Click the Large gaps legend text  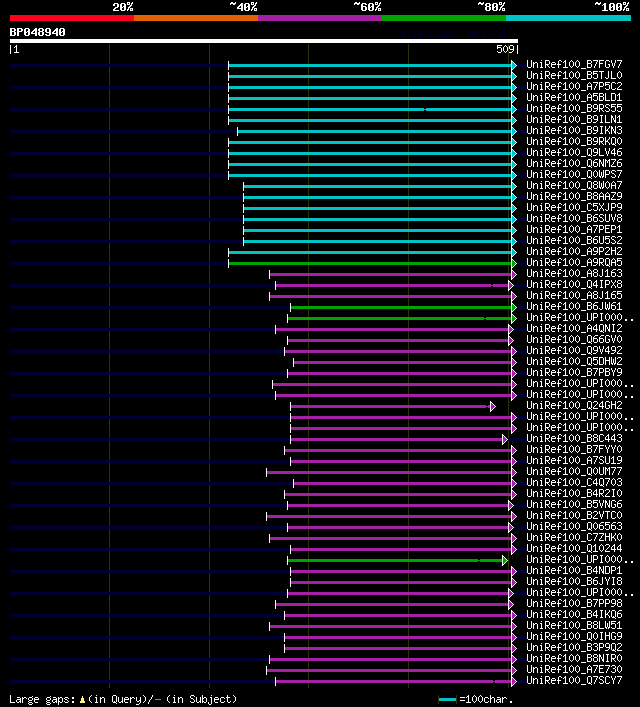(123, 699)
